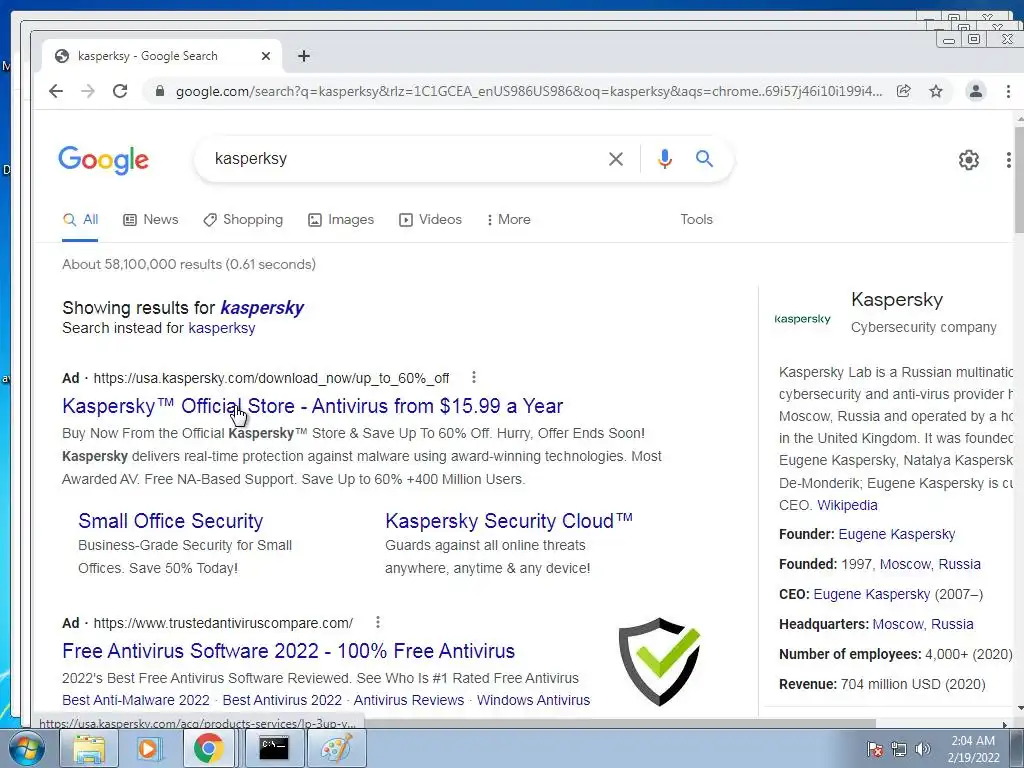Open Free Antivirus Software 2022 ad link
The height and width of the screenshot is (768, 1024).
pyautogui.click(x=289, y=651)
